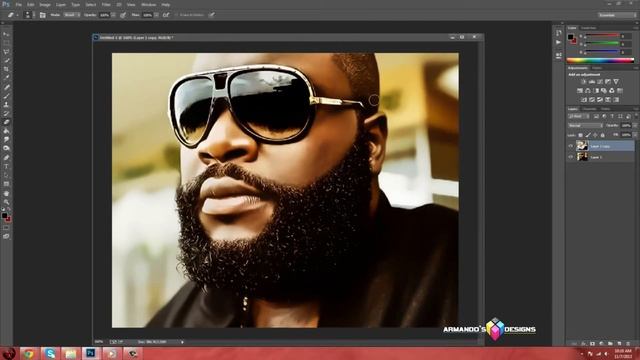Open the File menu
Image resolution: width=640 pixels, height=360 pixels.
pyautogui.click(x=18, y=4)
